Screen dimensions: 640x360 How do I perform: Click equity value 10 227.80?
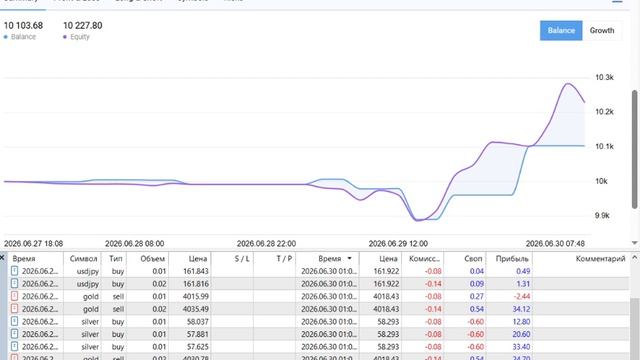[82, 25]
